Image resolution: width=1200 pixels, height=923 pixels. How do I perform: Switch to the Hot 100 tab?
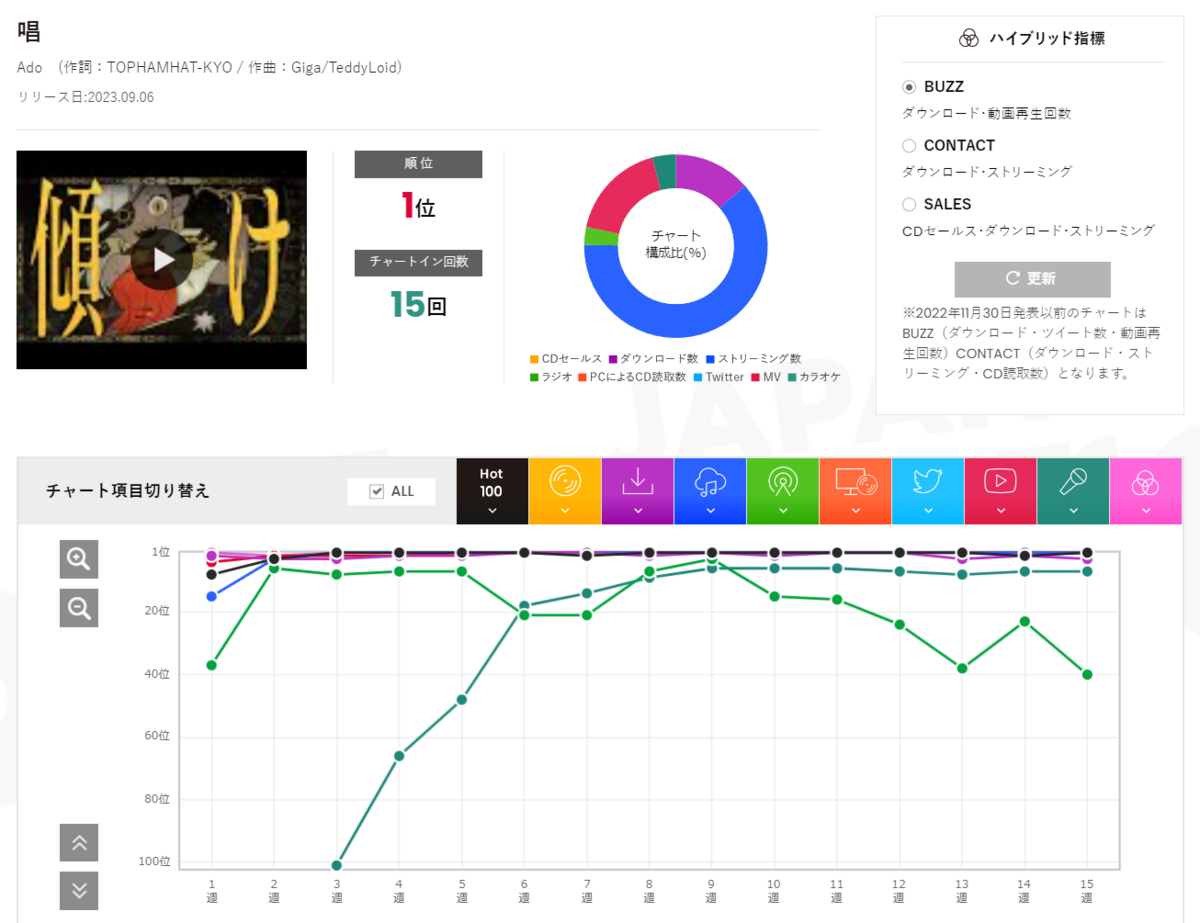pyautogui.click(x=492, y=491)
